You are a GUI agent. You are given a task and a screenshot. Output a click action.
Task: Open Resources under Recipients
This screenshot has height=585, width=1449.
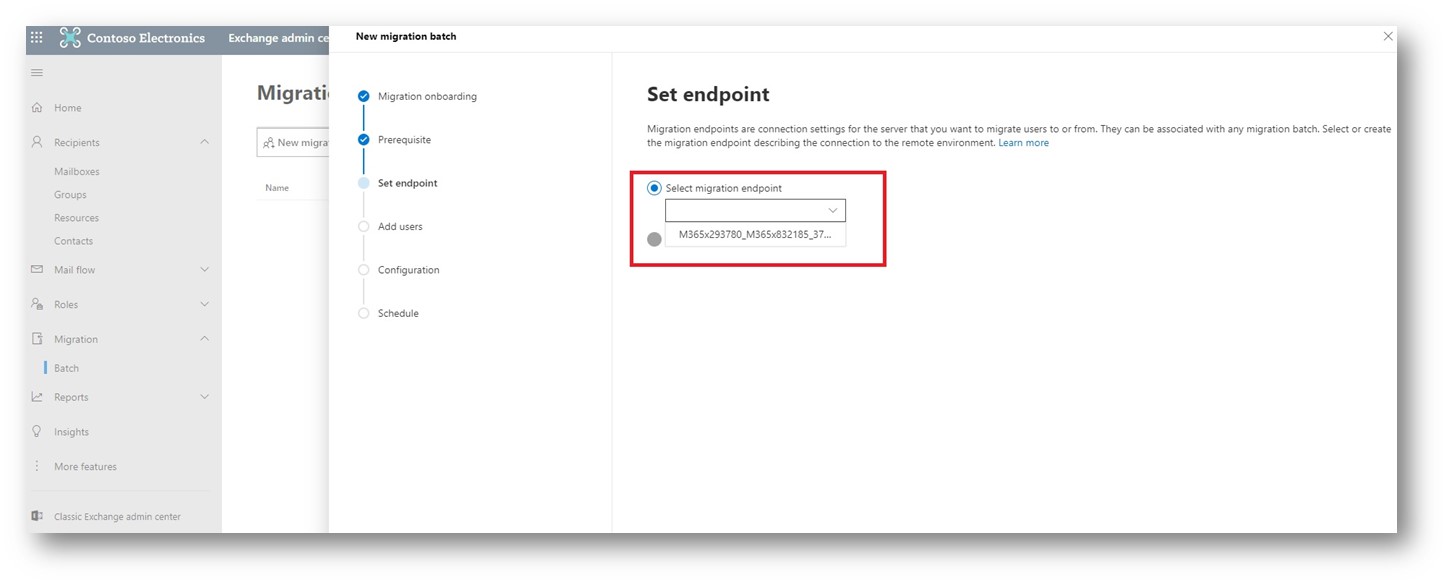(76, 218)
